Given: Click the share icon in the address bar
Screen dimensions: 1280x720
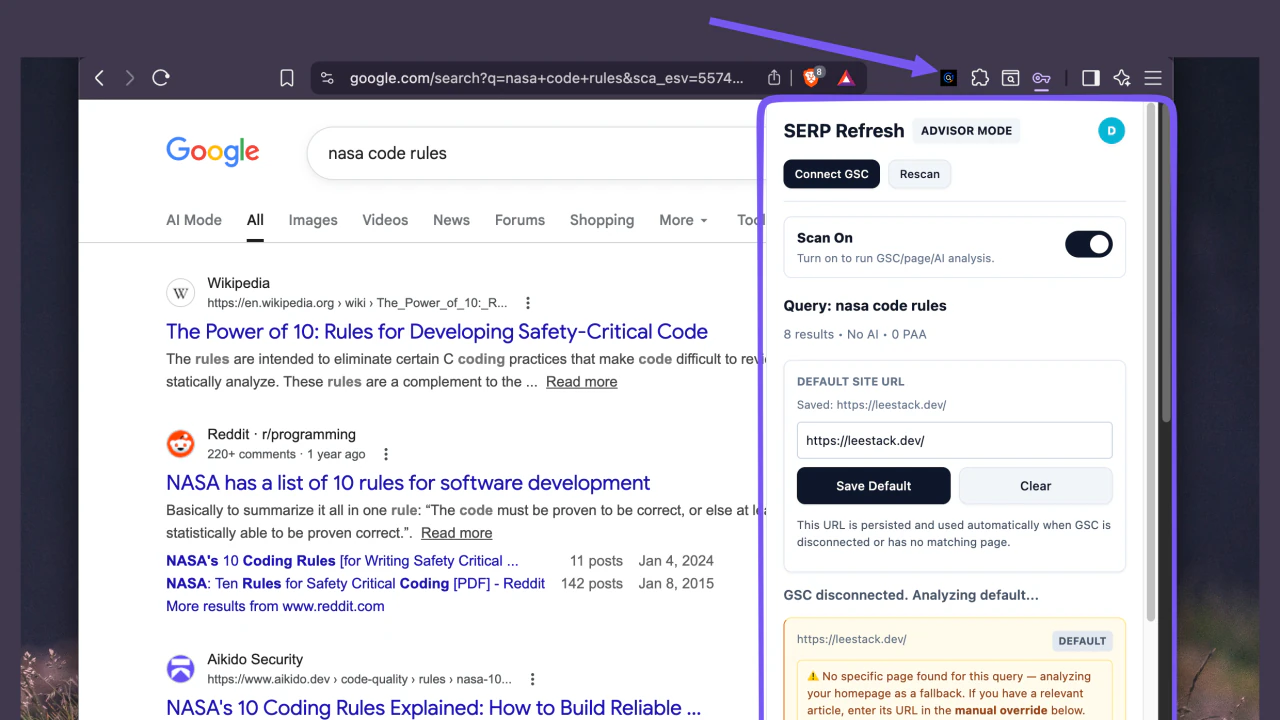Looking at the screenshot, I should pyautogui.click(x=774, y=78).
